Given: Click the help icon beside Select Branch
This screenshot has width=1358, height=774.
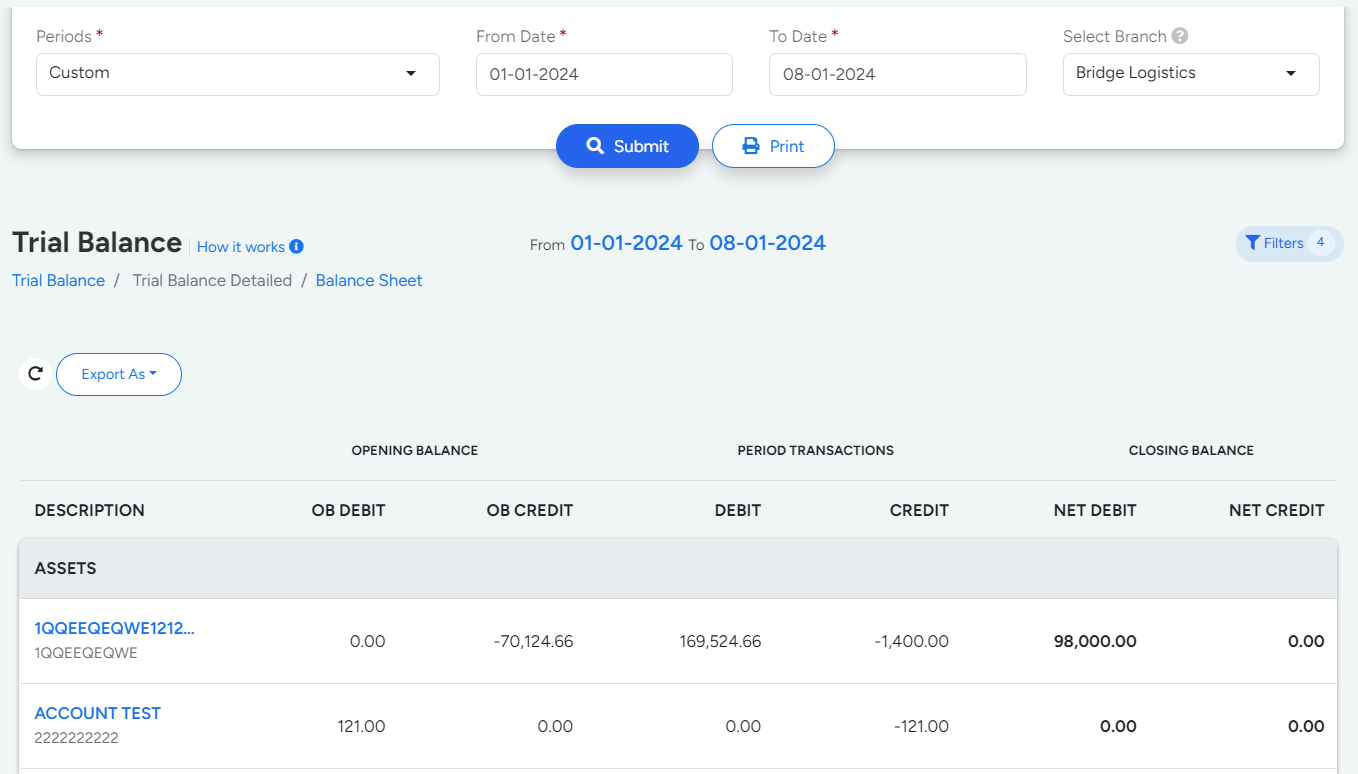Looking at the screenshot, I should coord(1180,36).
